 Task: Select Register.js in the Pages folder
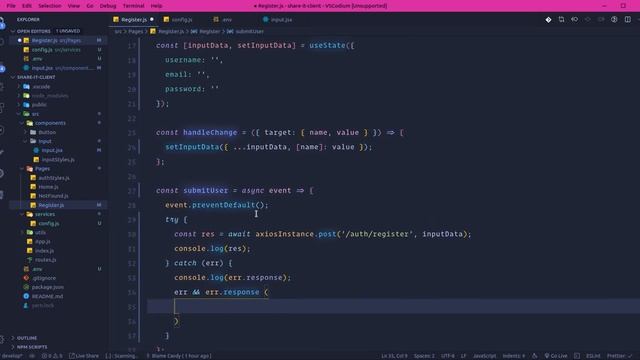pos(51,205)
